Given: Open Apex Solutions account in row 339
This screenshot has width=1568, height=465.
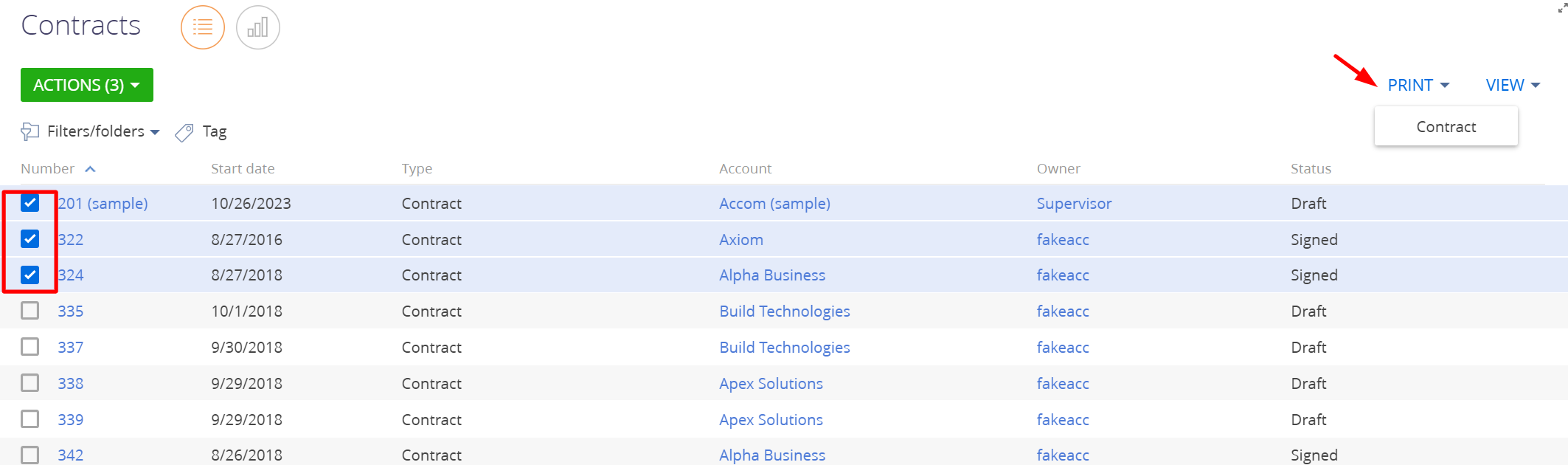Looking at the screenshot, I should 771,419.
